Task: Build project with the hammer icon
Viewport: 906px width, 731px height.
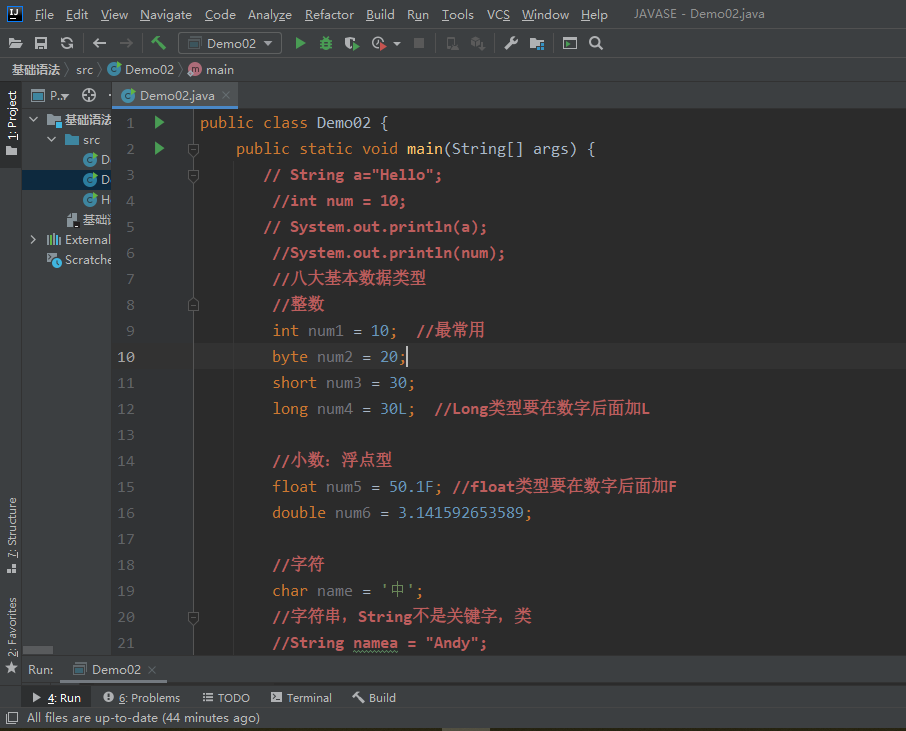Action: point(158,43)
